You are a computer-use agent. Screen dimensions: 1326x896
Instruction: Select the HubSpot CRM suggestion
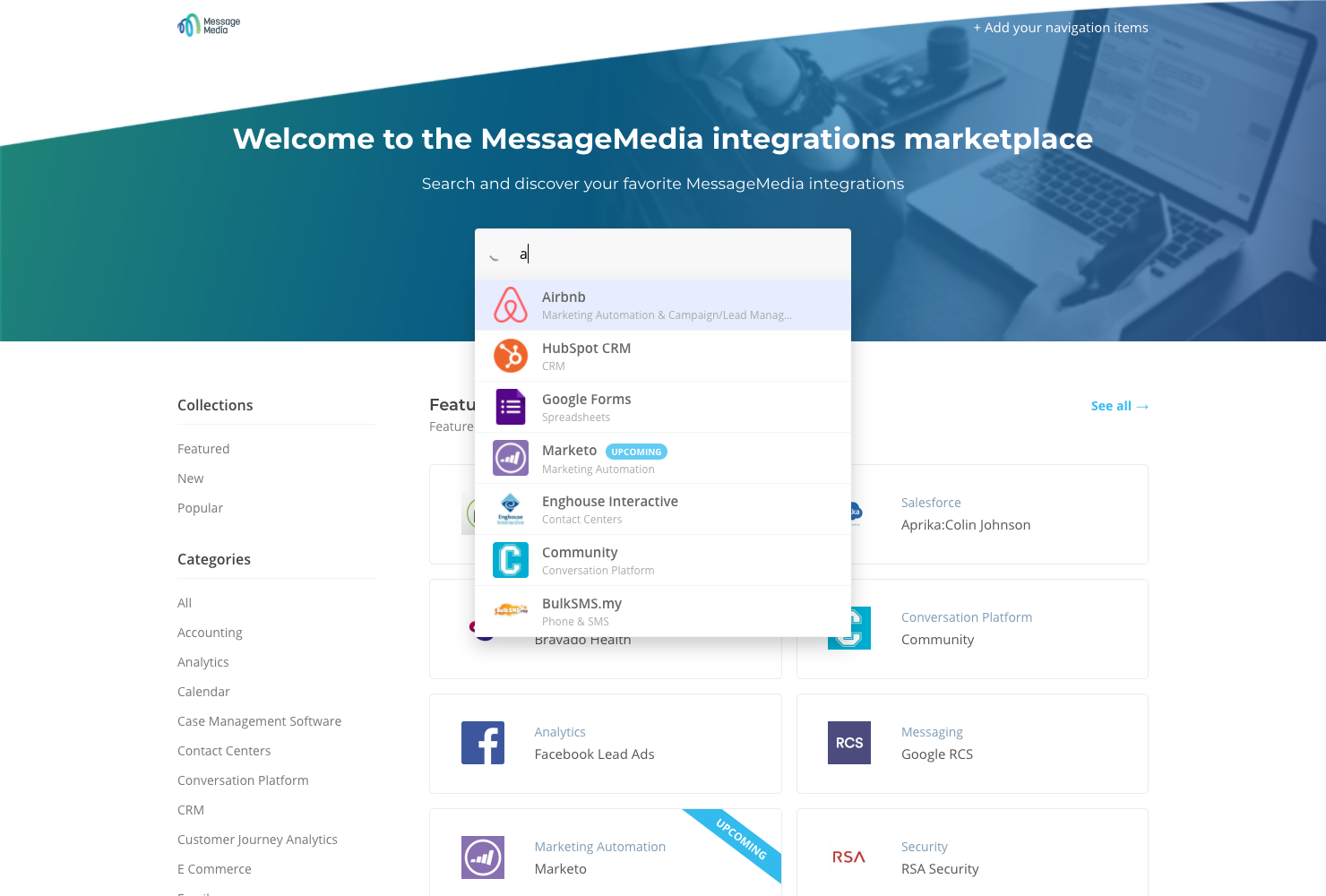[x=663, y=356]
